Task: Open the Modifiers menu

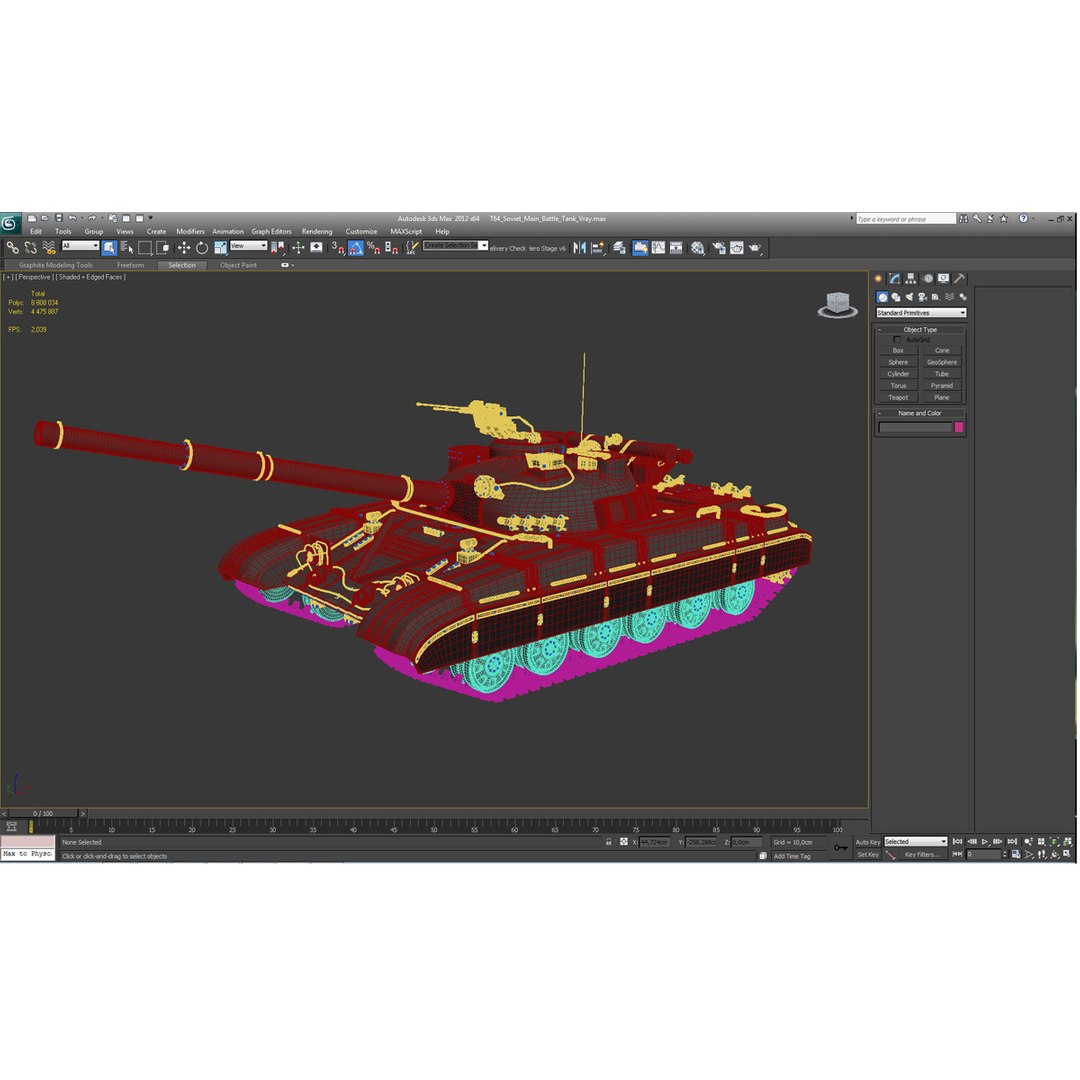Action: tap(190, 231)
